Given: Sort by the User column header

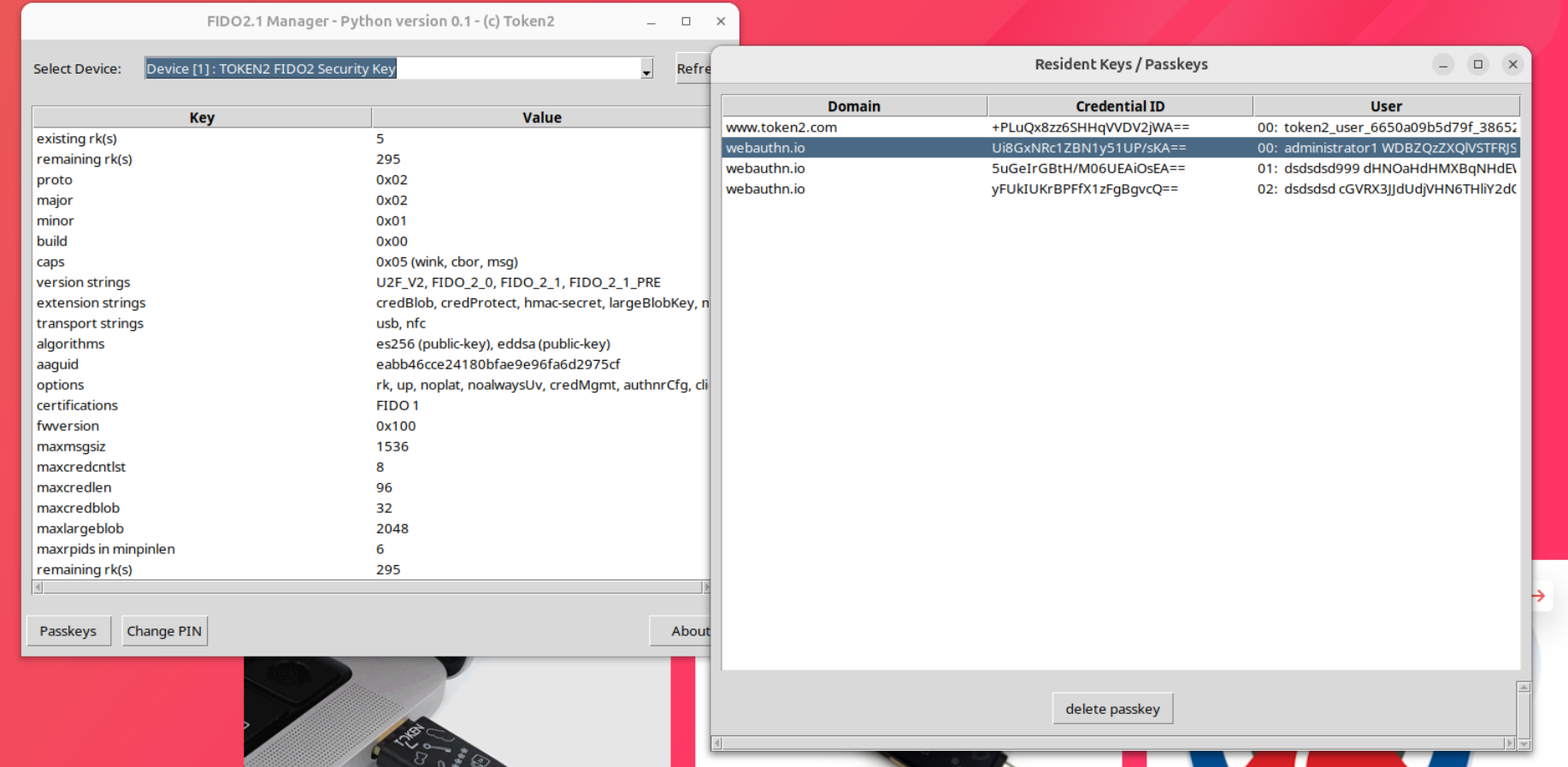Looking at the screenshot, I should click(1386, 106).
